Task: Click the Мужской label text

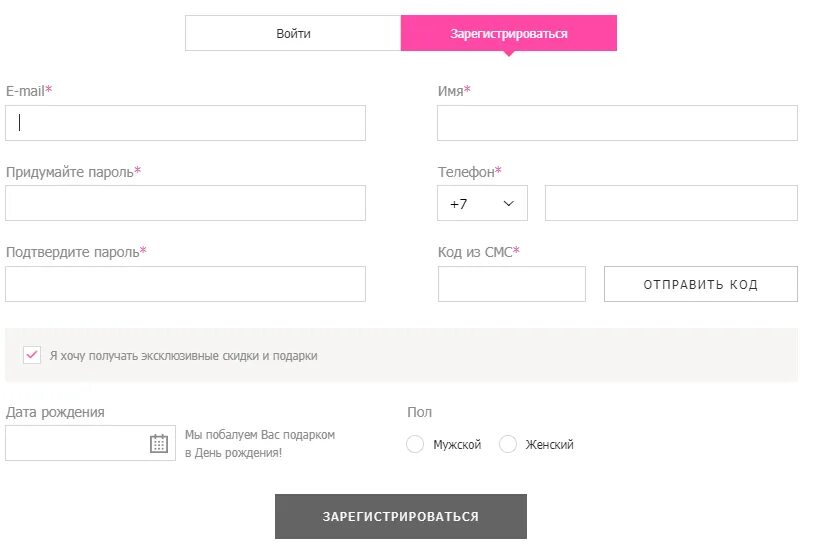Action: pyautogui.click(x=457, y=445)
